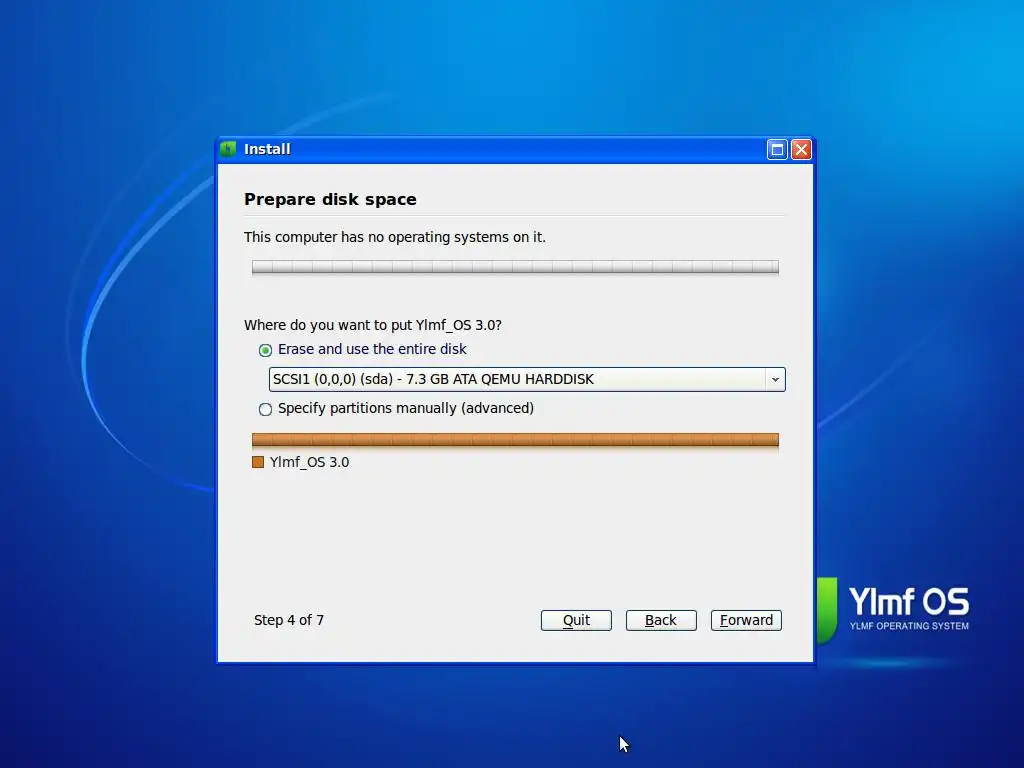
Task: Quit the installer
Action: 576,620
